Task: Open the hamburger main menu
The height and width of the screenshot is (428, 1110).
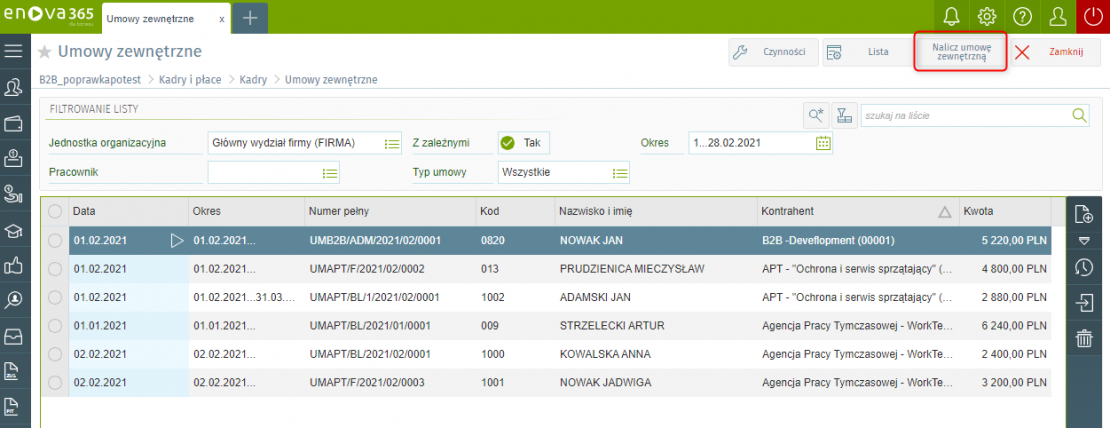Action: 14,50
